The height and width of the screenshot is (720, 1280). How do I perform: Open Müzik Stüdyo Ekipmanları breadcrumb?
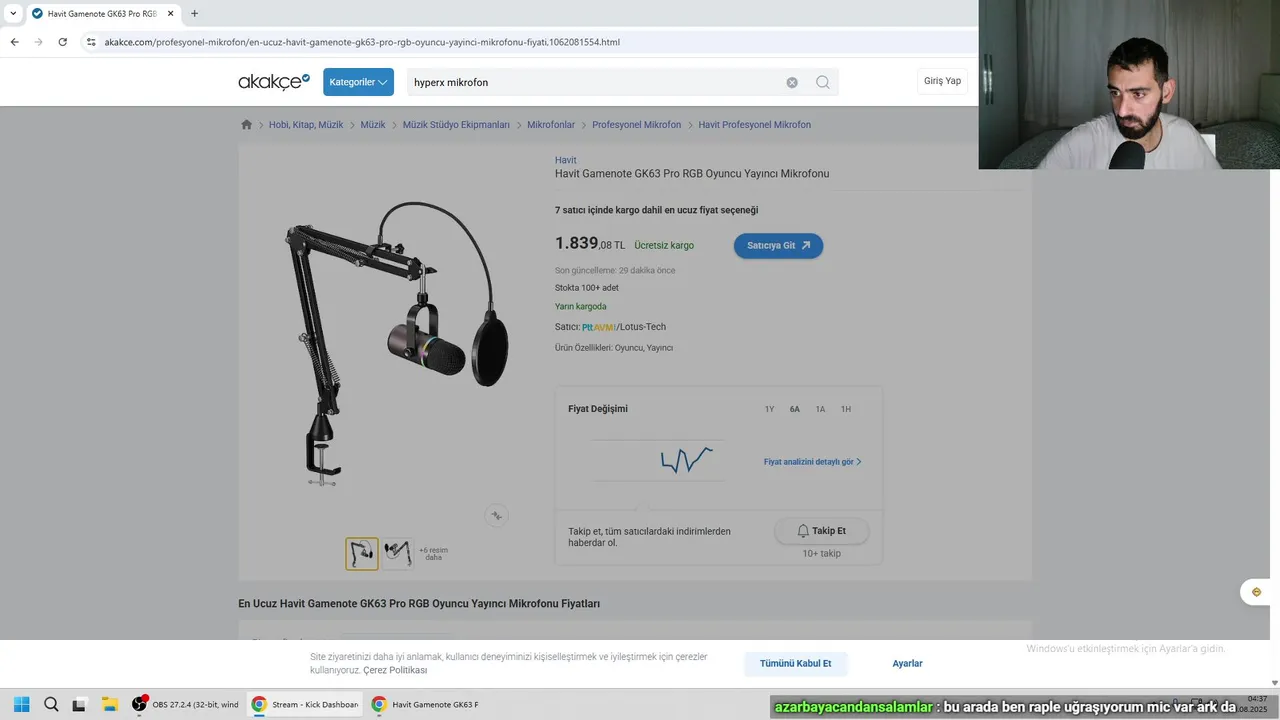[x=456, y=125]
